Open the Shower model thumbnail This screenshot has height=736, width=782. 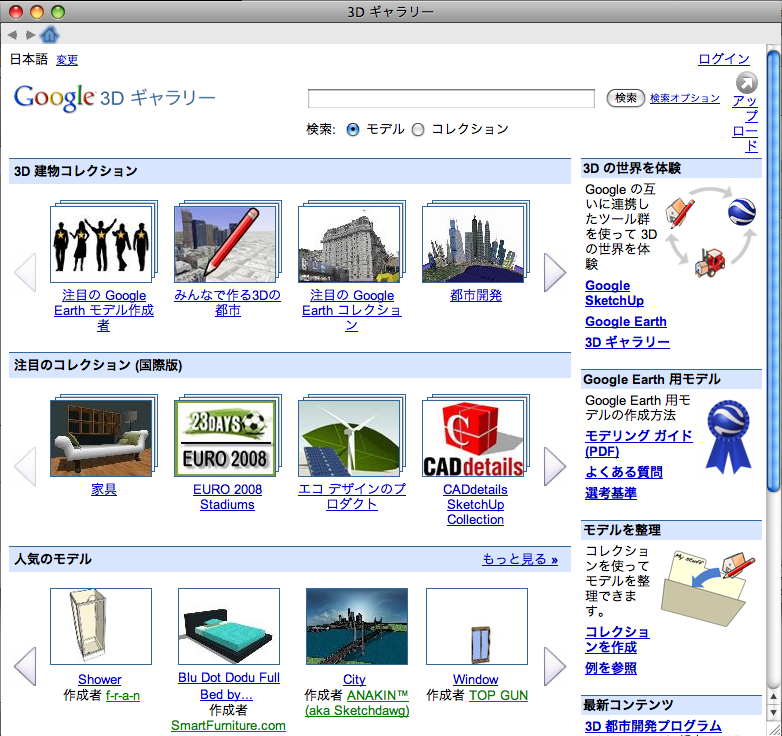pos(101,626)
